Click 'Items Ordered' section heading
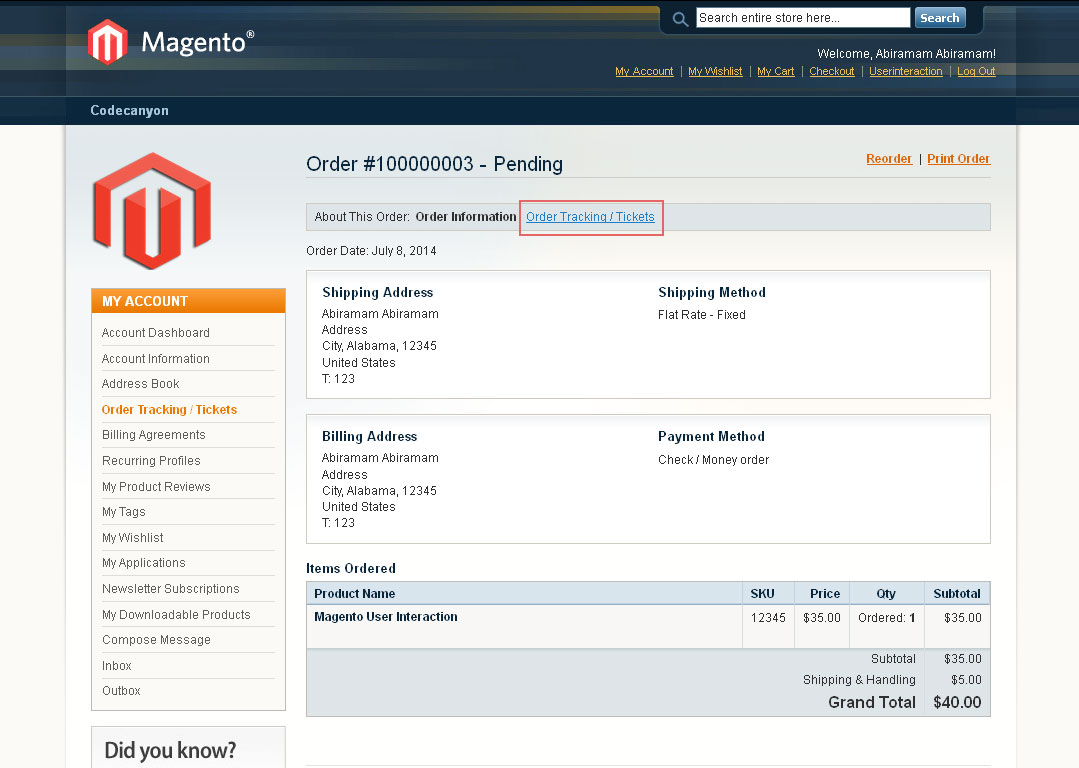Screen dimensions: 1079x768 coord(351,568)
